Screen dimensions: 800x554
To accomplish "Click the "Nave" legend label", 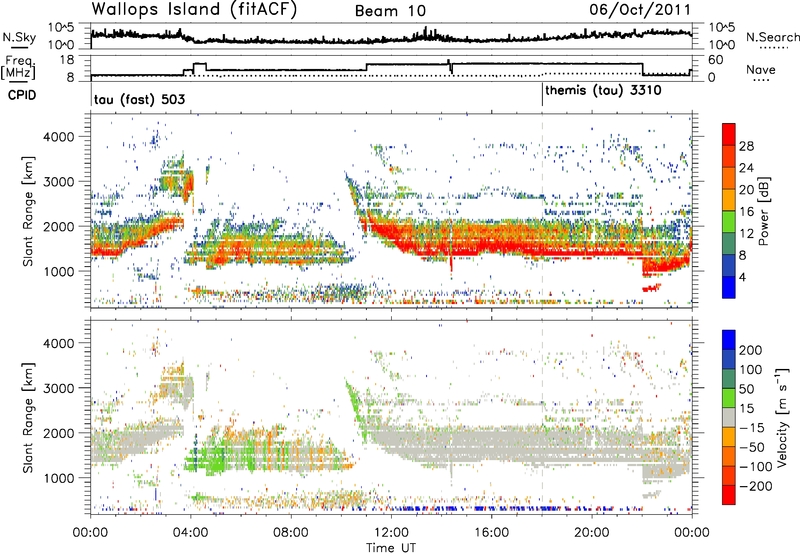I will pos(761,69).
